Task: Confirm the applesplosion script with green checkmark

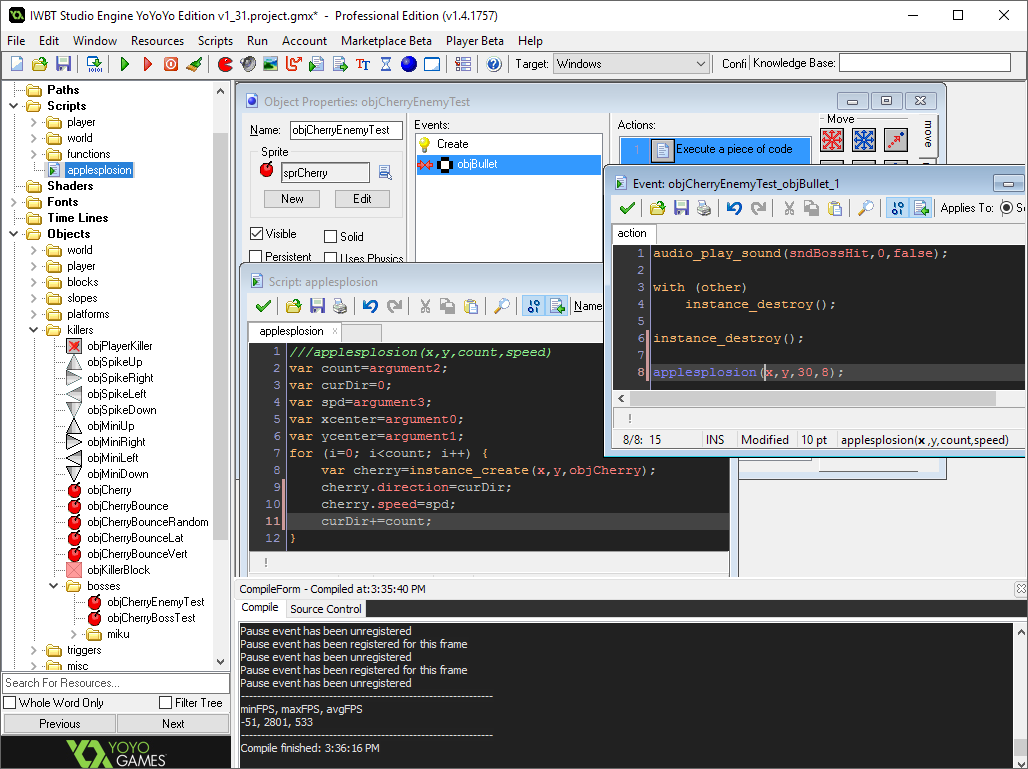Action: point(263,306)
